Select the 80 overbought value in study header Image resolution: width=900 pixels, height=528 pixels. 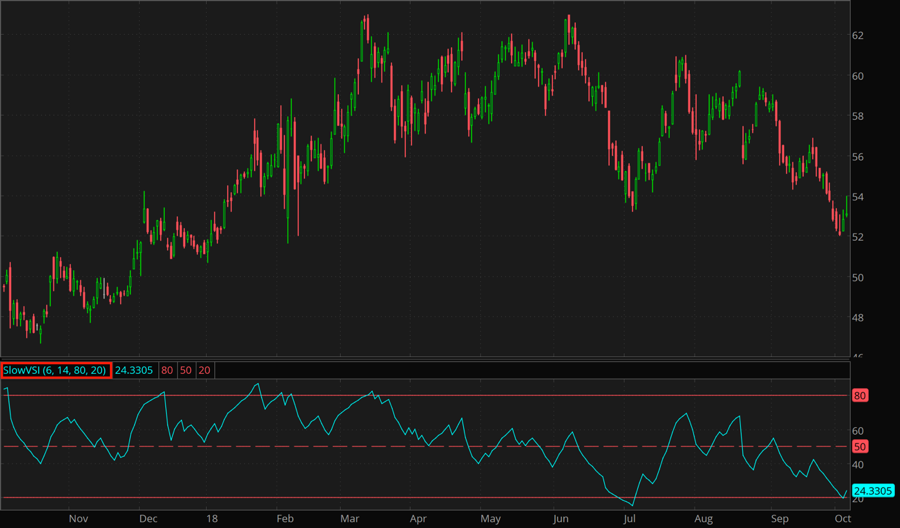tap(166, 370)
